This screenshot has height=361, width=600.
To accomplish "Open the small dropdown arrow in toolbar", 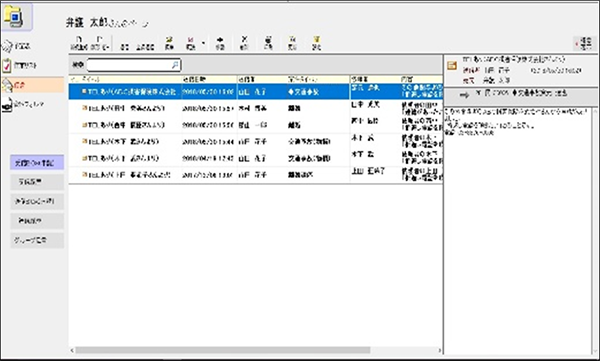I will coord(203,43).
